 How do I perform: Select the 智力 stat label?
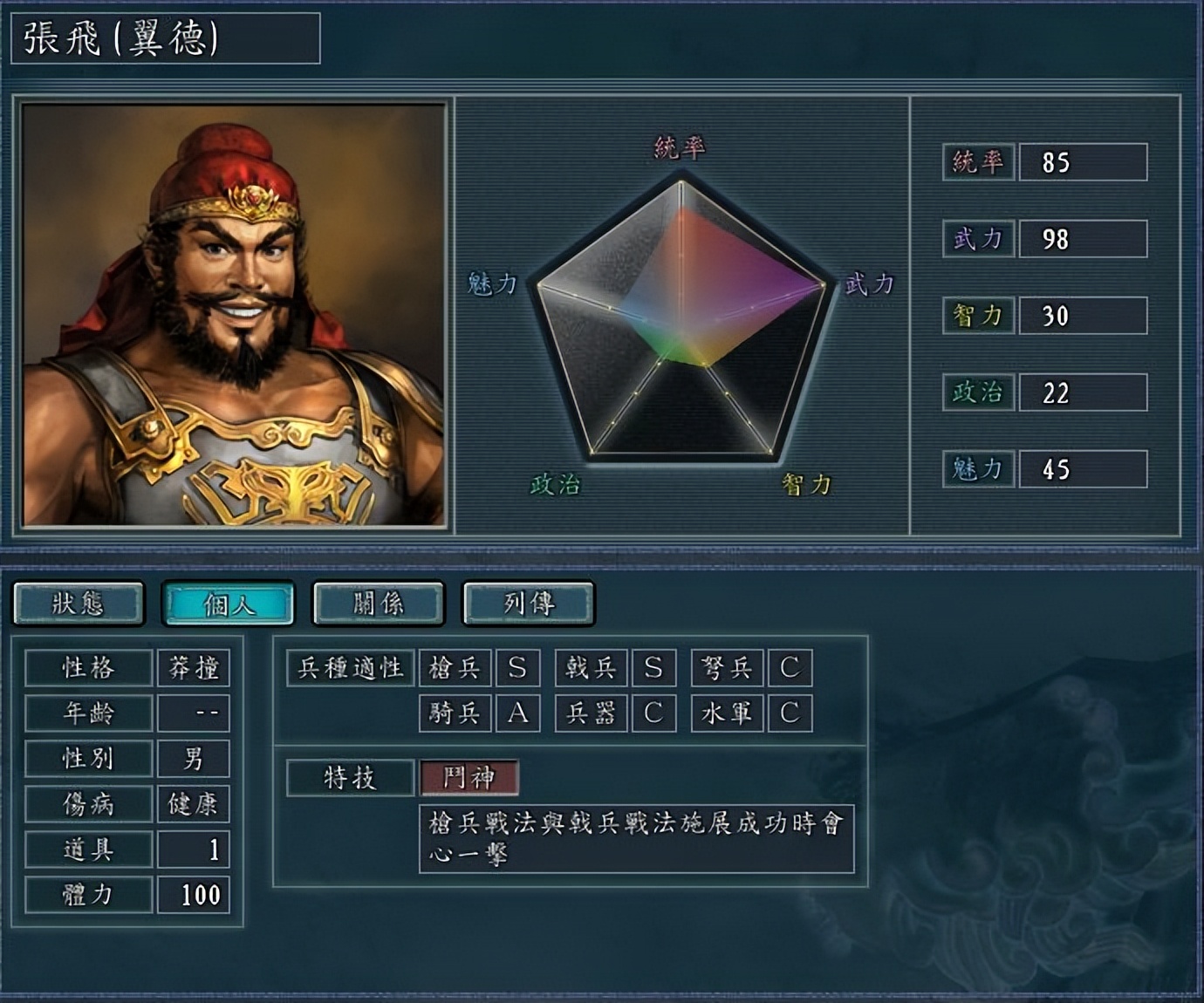click(978, 316)
